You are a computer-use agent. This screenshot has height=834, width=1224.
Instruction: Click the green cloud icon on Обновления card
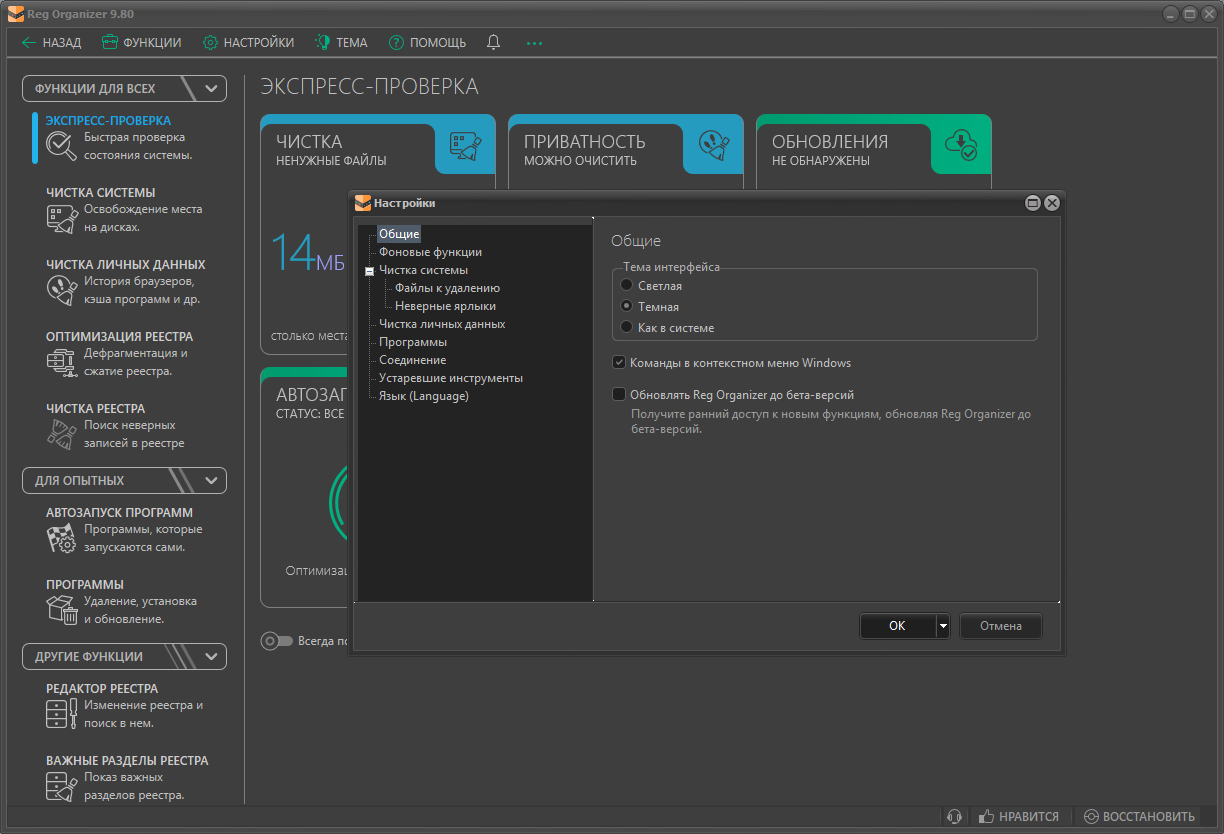962,147
